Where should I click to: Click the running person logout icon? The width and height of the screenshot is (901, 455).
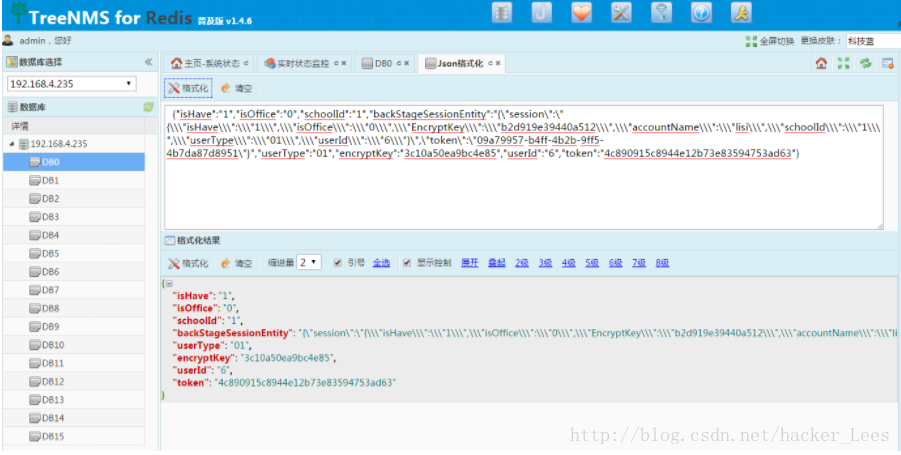pyautogui.click(x=741, y=13)
